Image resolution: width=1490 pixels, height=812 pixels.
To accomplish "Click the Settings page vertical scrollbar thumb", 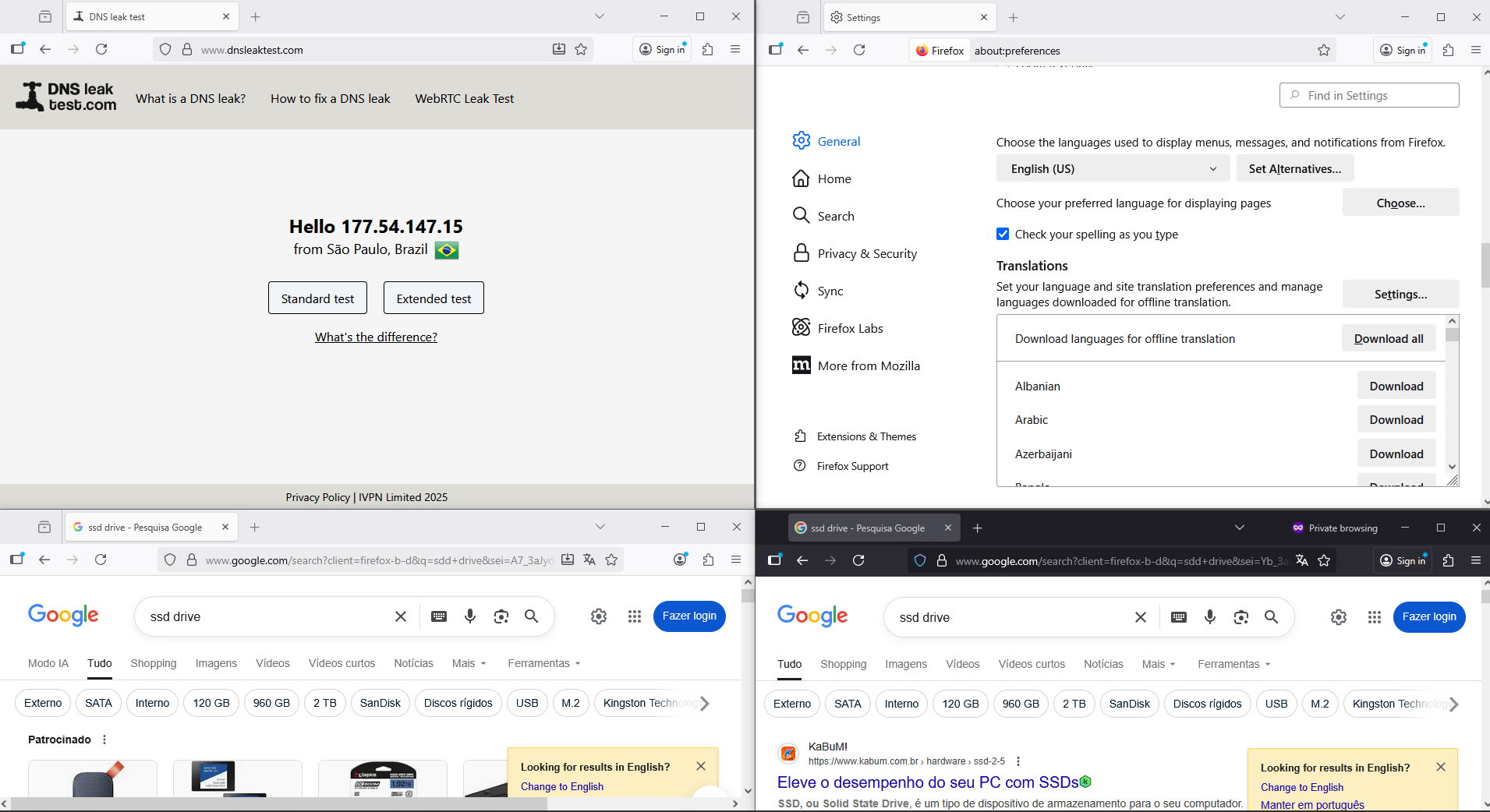I will (1485, 265).
